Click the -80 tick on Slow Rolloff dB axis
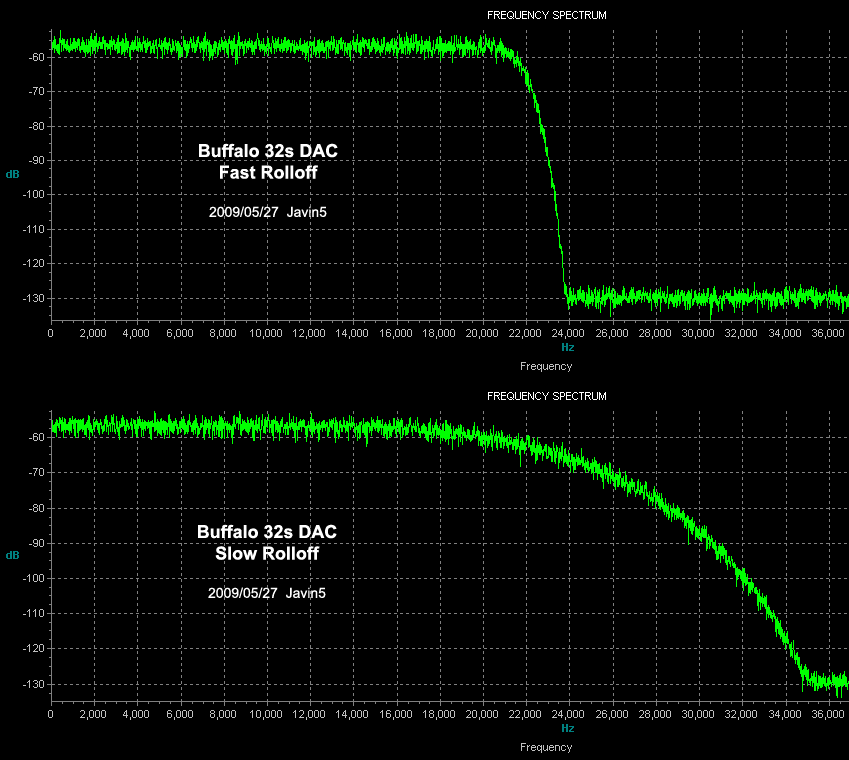The image size is (849, 760). pos(36,508)
